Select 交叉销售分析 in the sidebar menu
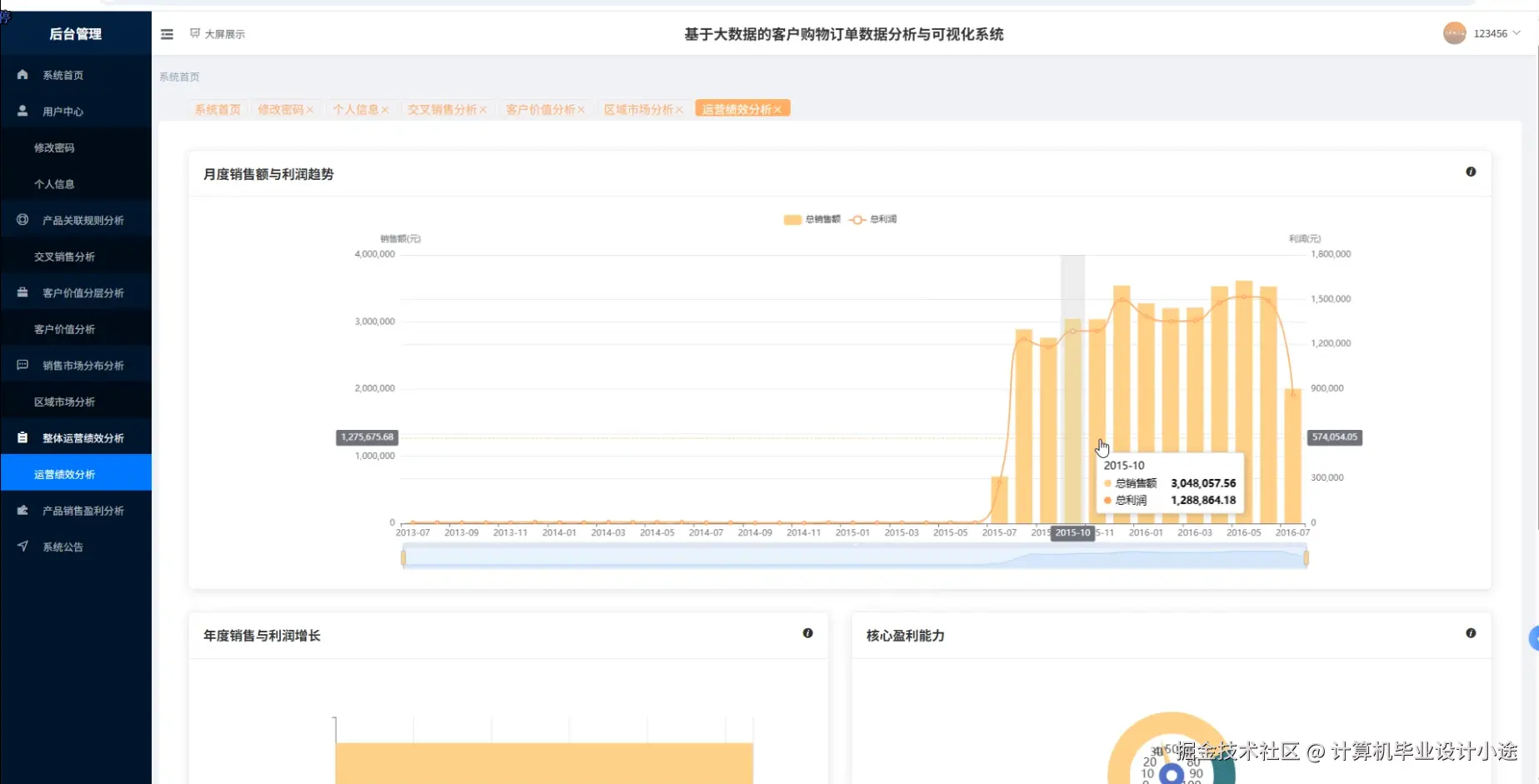Viewport: 1539px width, 784px height. [x=76, y=257]
